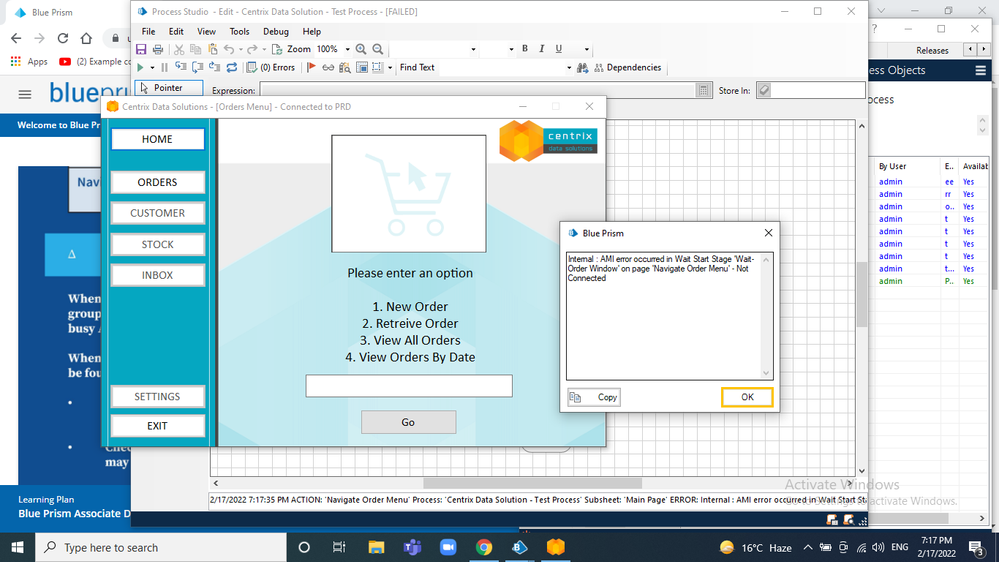Open the Find Text history dropdown
Screen dimensions: 999x562
tap(569, 68)
